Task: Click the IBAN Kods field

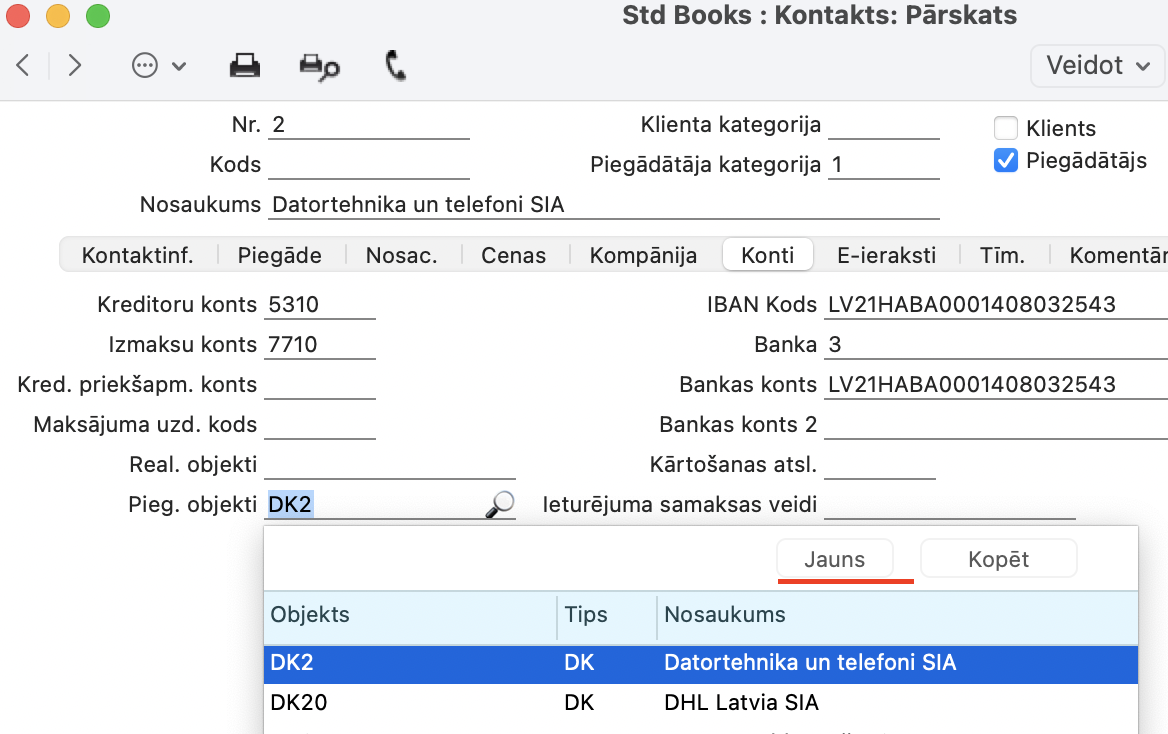Action: tap(995, 305)
